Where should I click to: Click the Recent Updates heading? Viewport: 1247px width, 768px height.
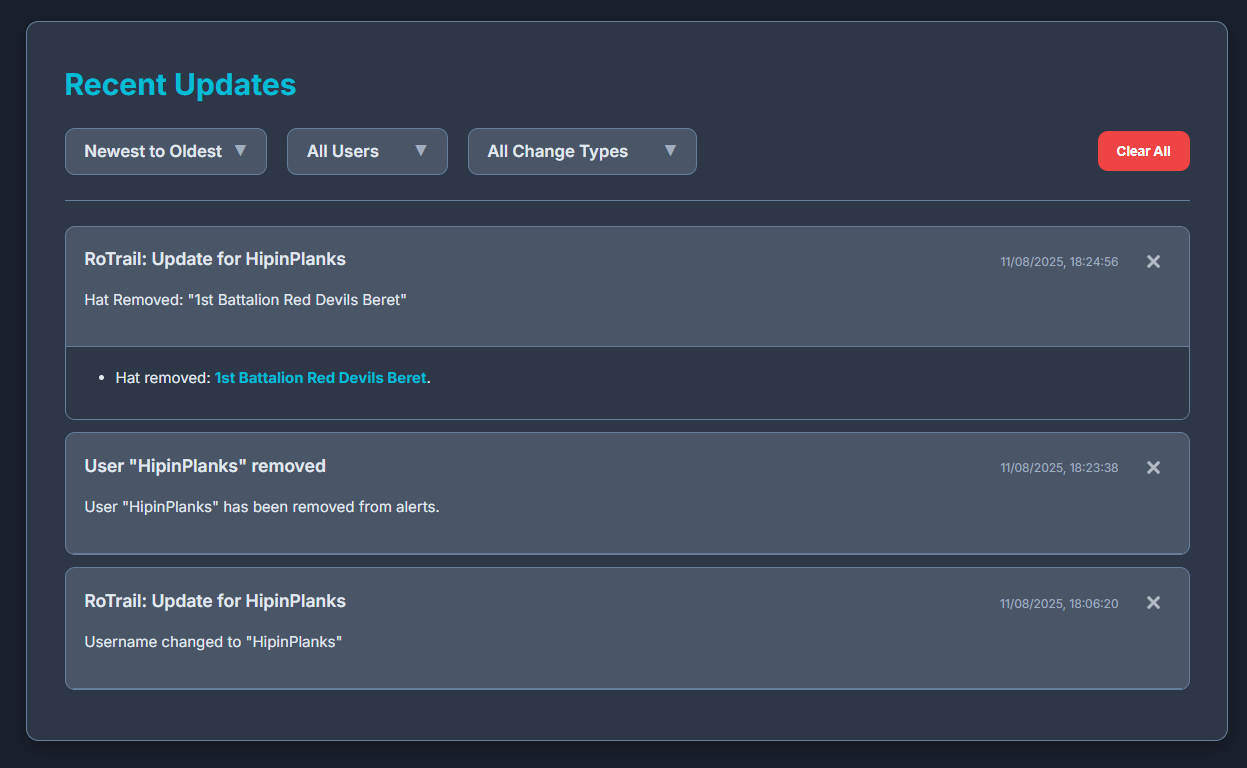pos(180,85)
